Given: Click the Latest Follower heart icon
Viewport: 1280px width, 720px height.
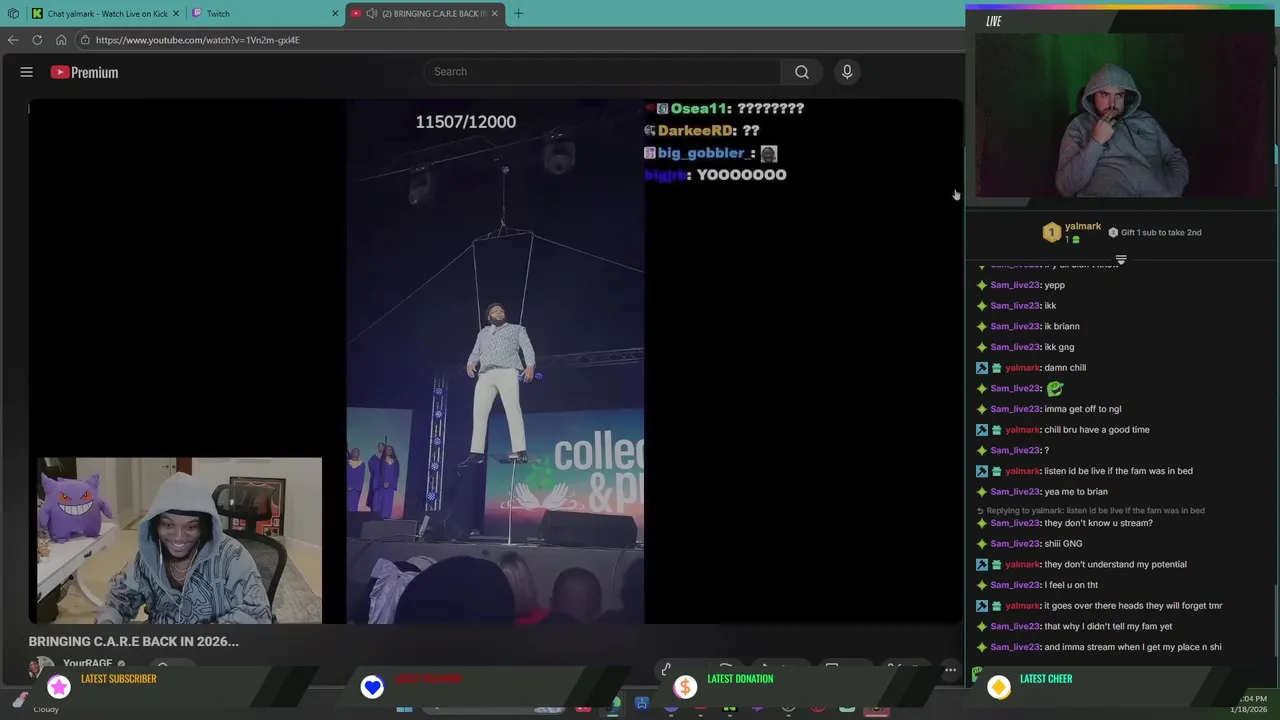Looking at the screenshot, I should pyautogui.click(x=372, y=686).
